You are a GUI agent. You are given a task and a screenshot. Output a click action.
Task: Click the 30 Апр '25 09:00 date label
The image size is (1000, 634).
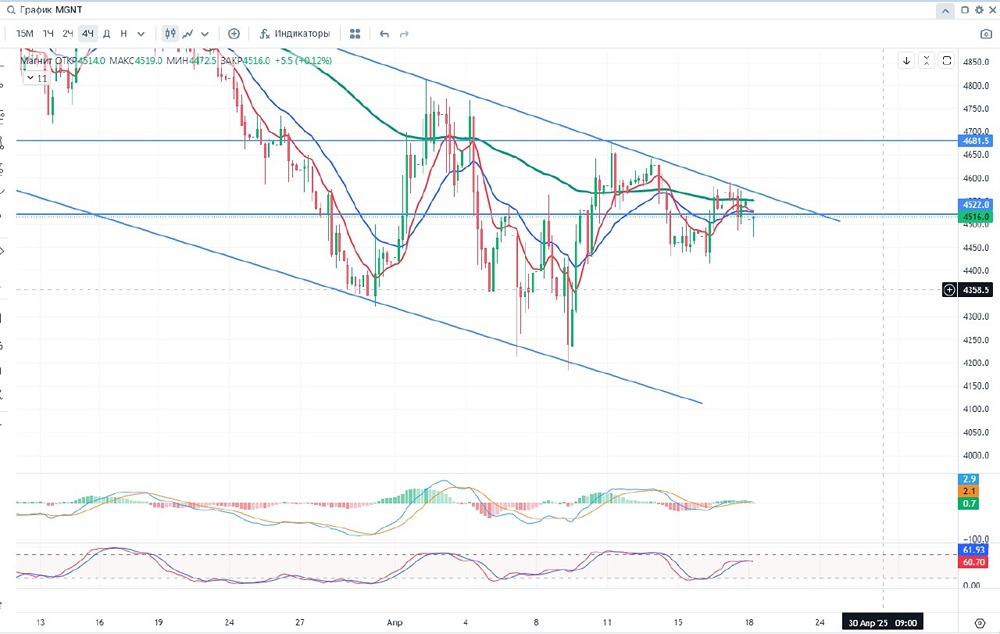(883, 623)
